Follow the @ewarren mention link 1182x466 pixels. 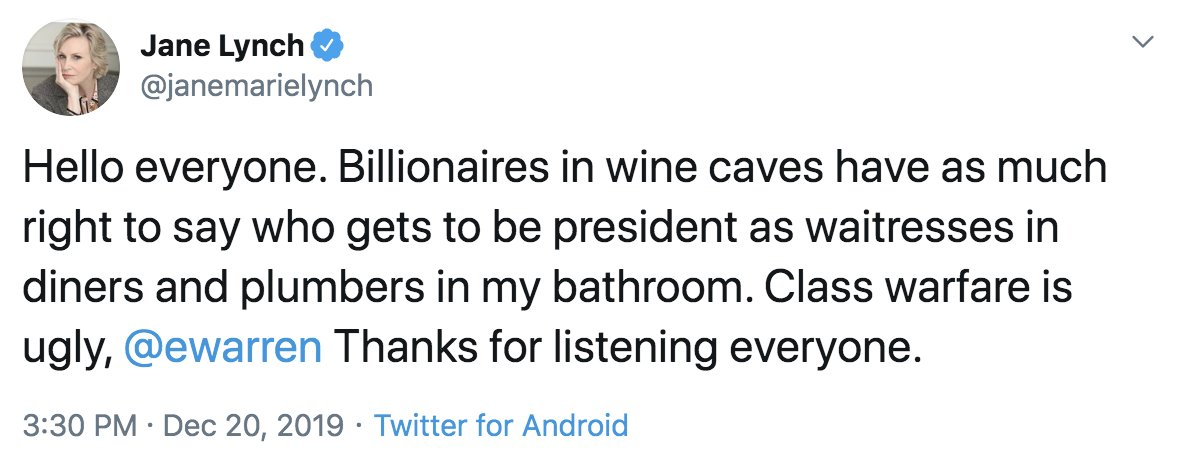pyautogui.click(x=224, y=349)
